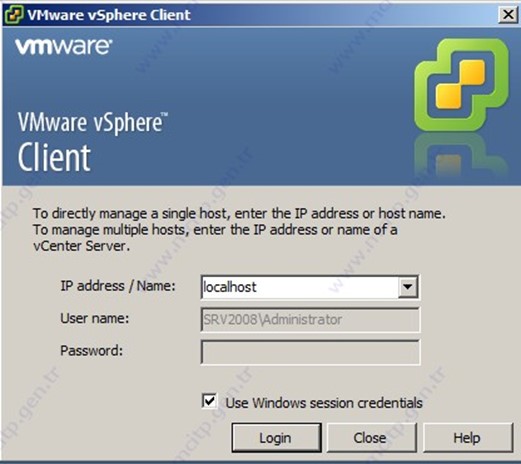Click the greyed-out SRV2008\Administrator user name field

tap(310, 319)
